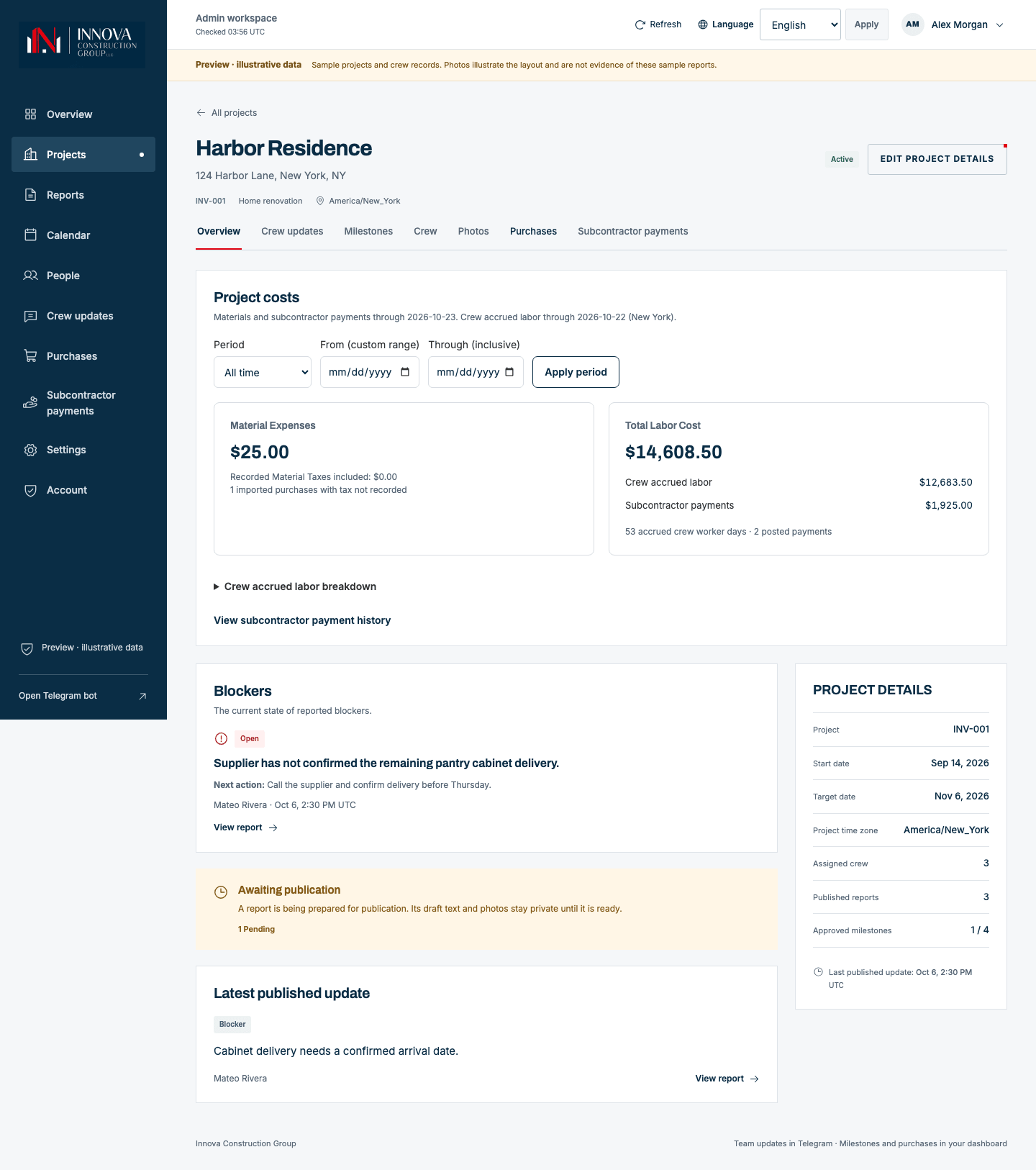This screenshot has width=1036, height=1170.
Task: Open the Period All time dropdown
Action: point(263,372)
